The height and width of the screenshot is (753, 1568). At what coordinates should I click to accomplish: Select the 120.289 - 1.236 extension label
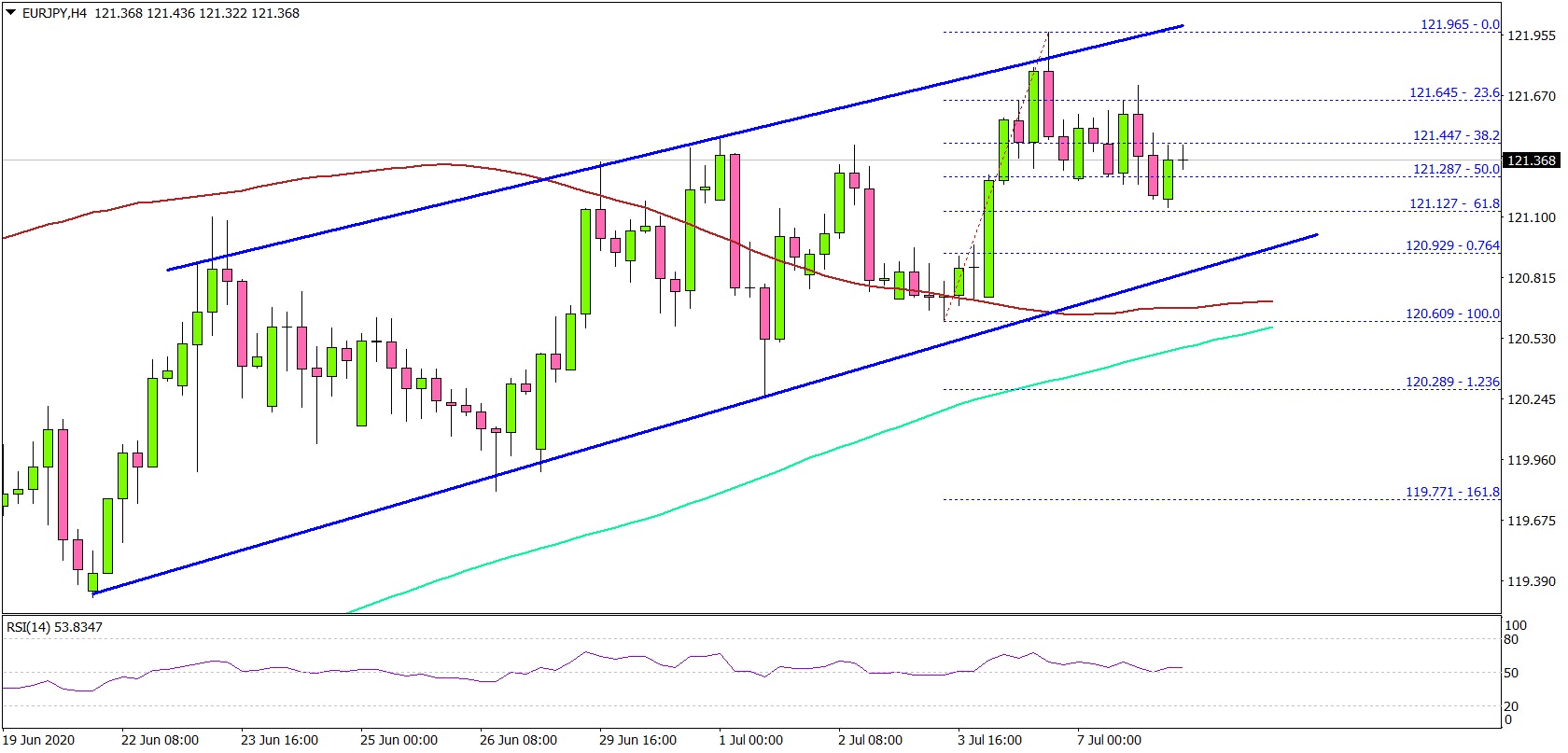click(x=1451, y=382)
